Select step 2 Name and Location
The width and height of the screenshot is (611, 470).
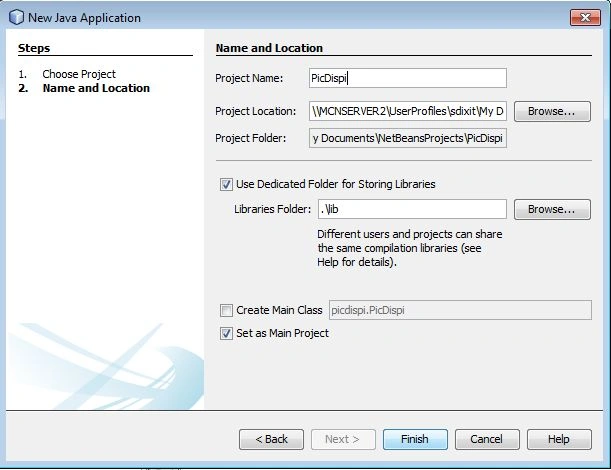point(96,88)
